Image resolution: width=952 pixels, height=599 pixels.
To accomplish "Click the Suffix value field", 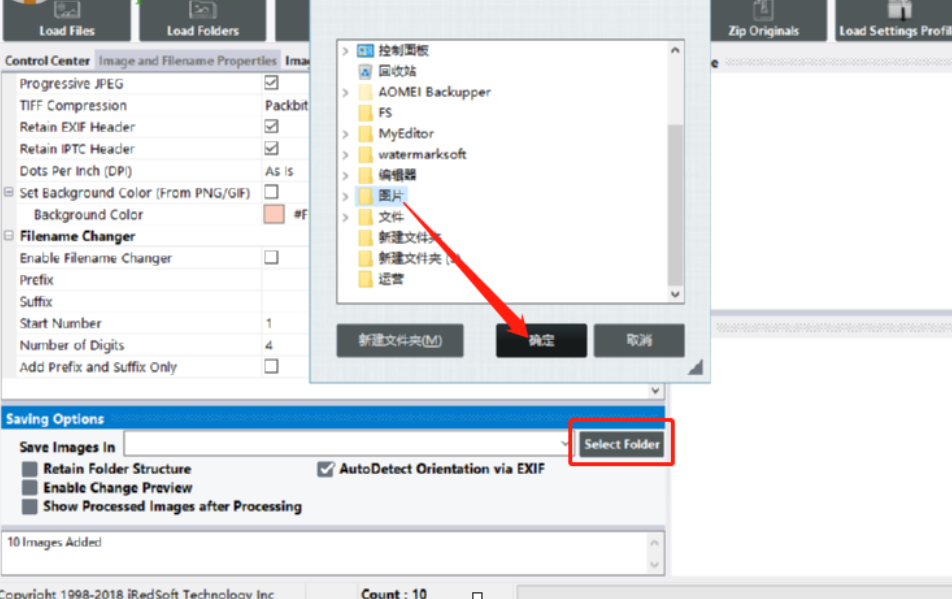I will click(x=286, y=302).
